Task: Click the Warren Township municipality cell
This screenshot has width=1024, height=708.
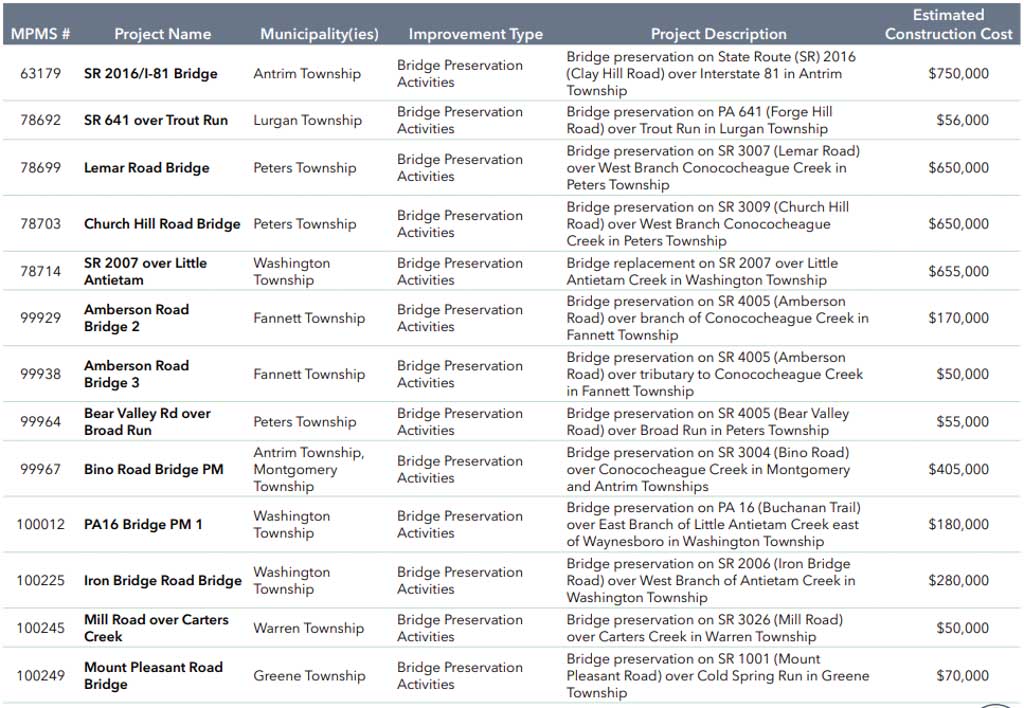Action: (x=308, y=628)
